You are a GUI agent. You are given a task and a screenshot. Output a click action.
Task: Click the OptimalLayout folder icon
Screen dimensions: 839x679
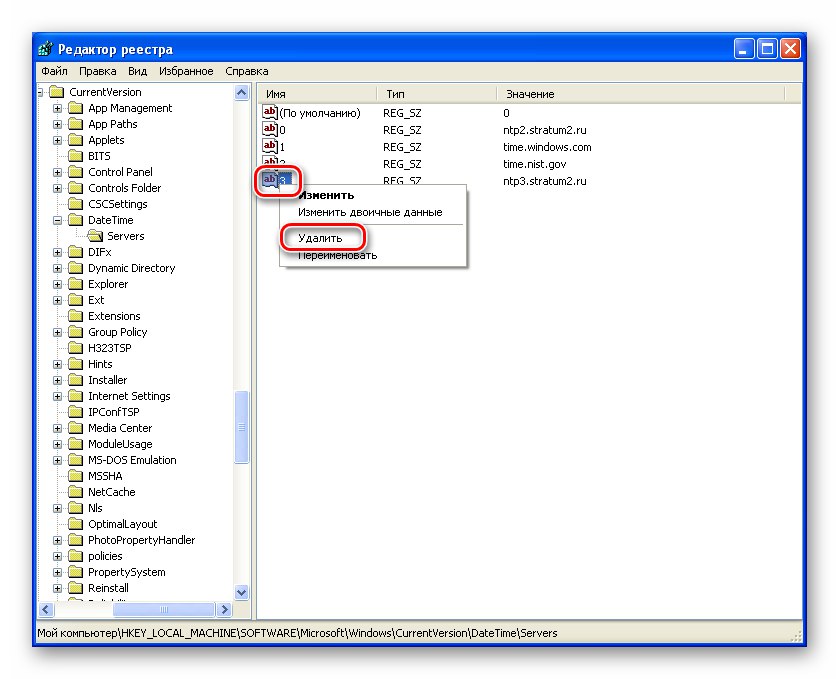pyautogui.click(x=75, y=524)
